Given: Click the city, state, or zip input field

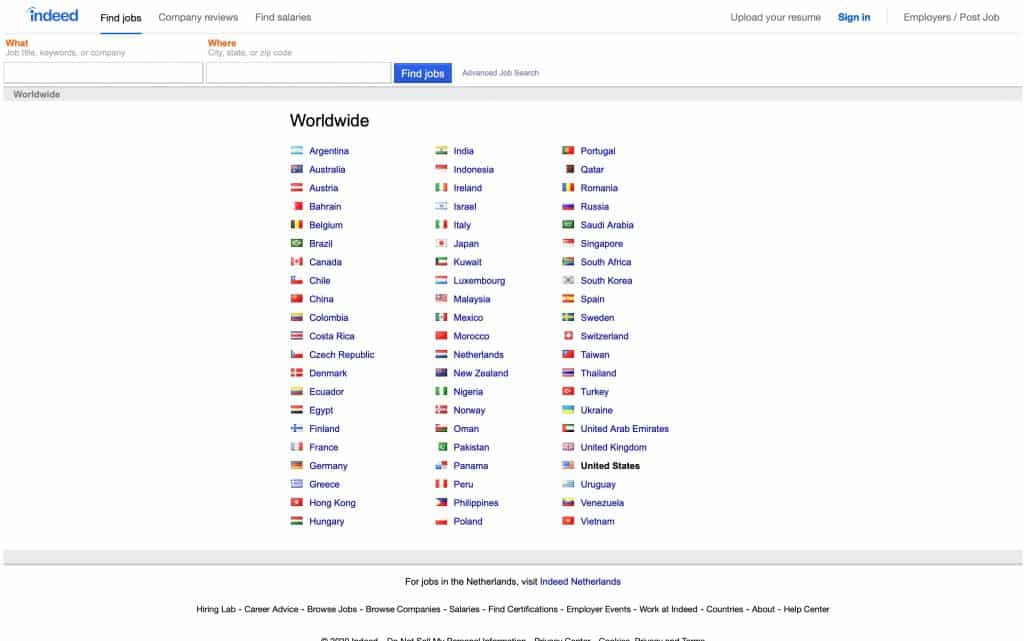Looking at the screenshot, I should coord(297,72).
